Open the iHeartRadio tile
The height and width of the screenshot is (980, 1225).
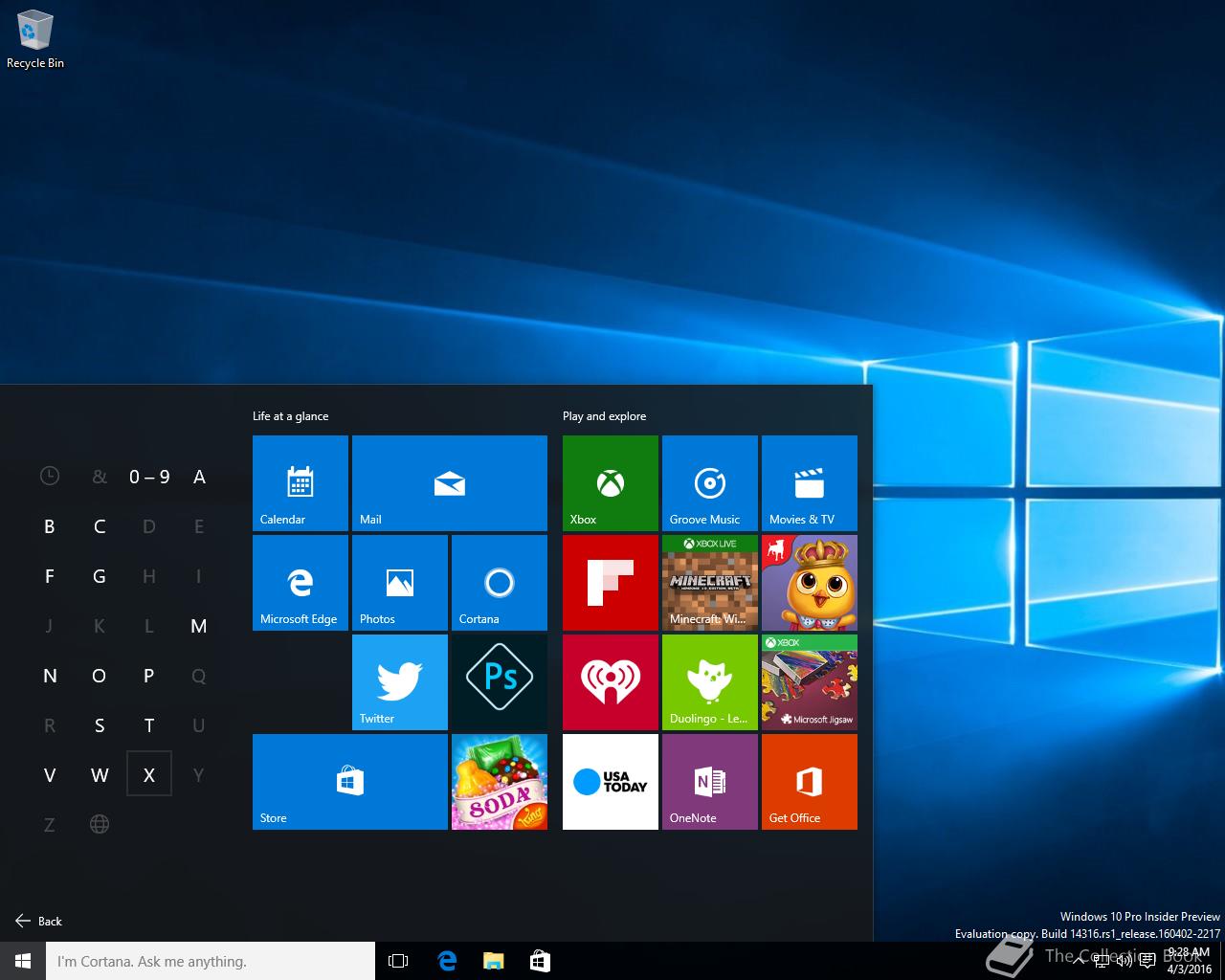coord(611,682)
